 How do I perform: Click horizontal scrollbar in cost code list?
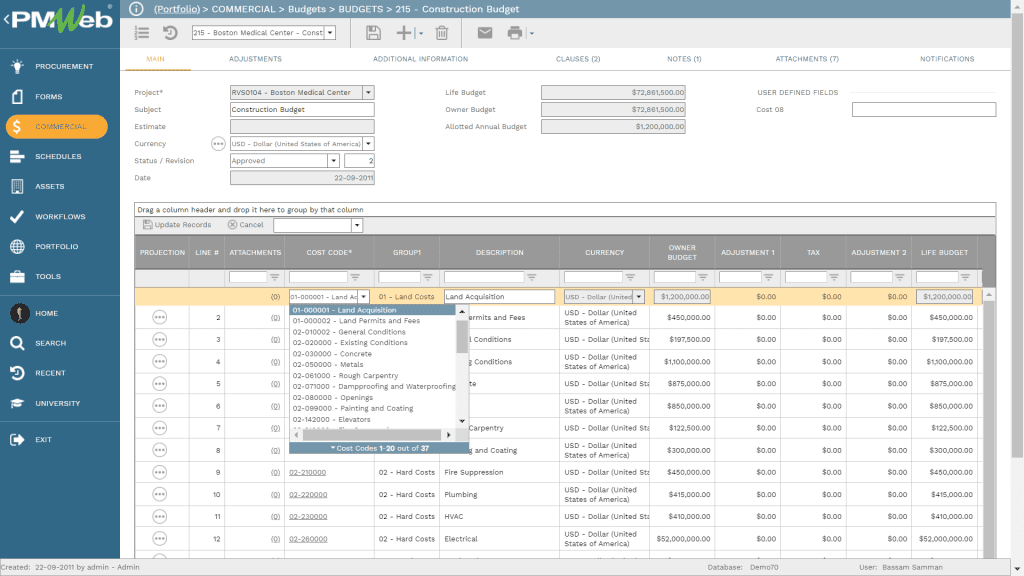click(372, 435)
